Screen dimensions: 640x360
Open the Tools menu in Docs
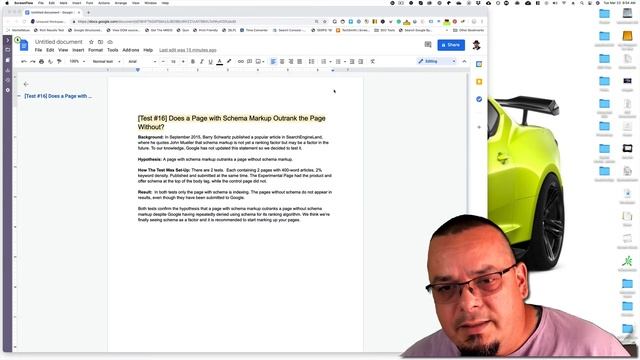point(113,50)
